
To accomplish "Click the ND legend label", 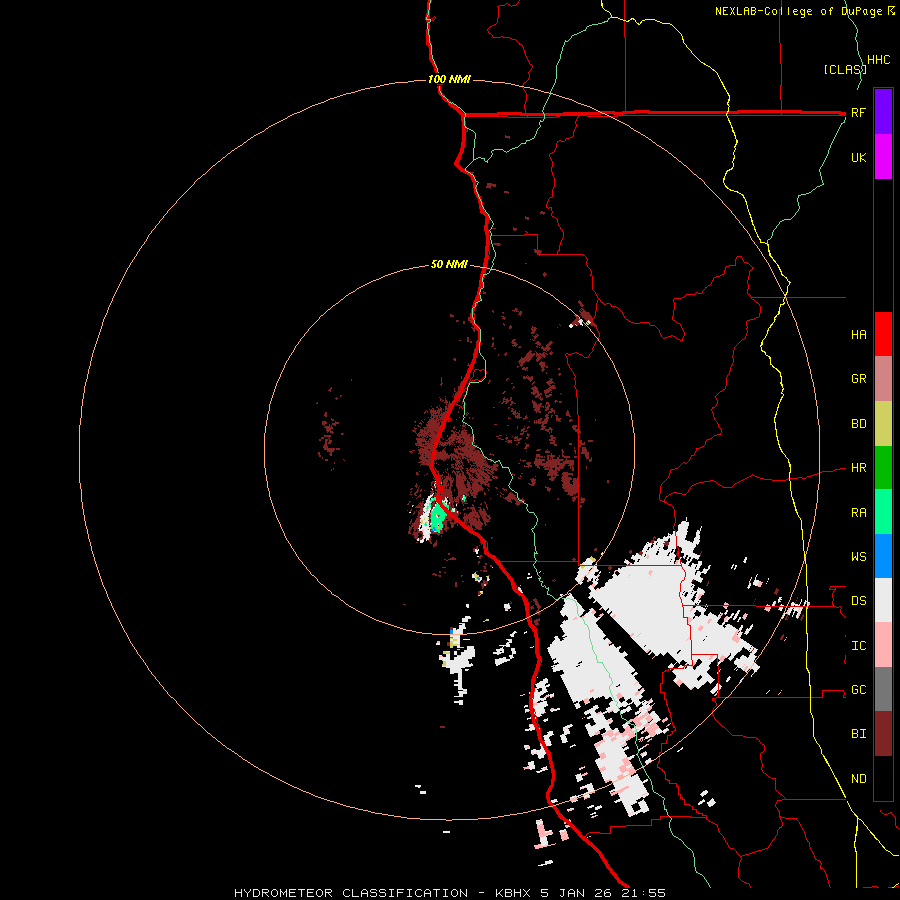I will pyautogui.click(x=859, y=779).
